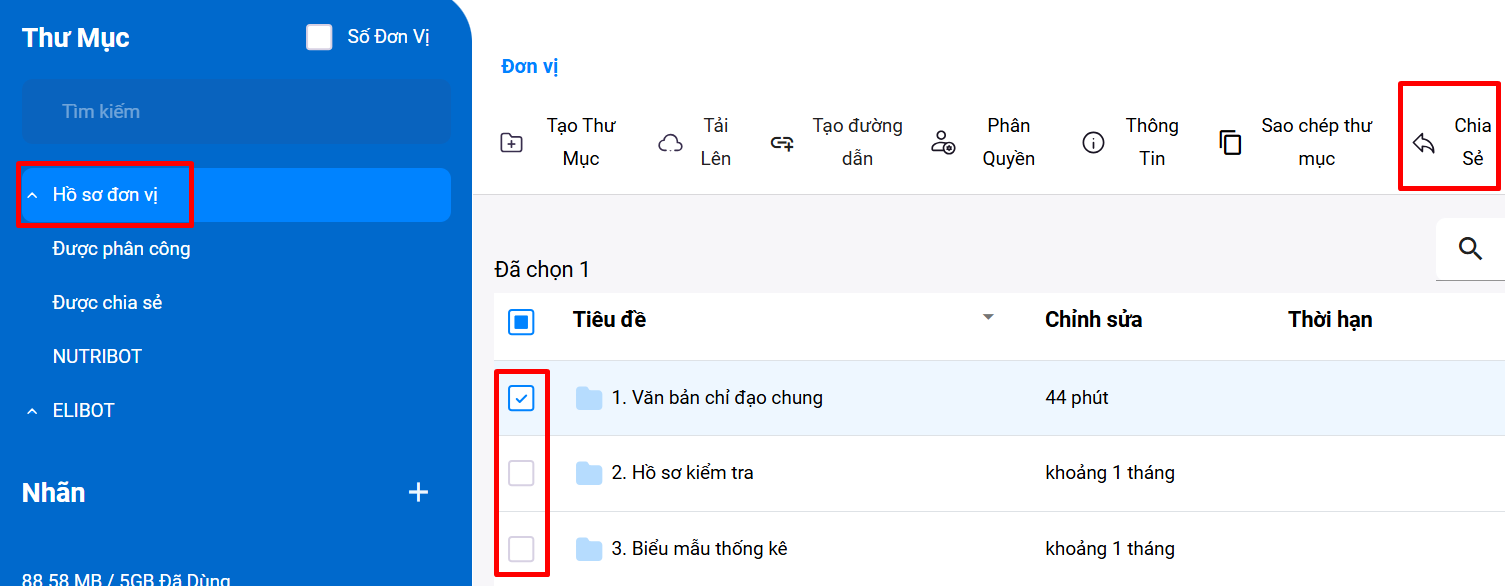
Task: Focus the Tìm kiếm search field
Action: click(236, 112)
